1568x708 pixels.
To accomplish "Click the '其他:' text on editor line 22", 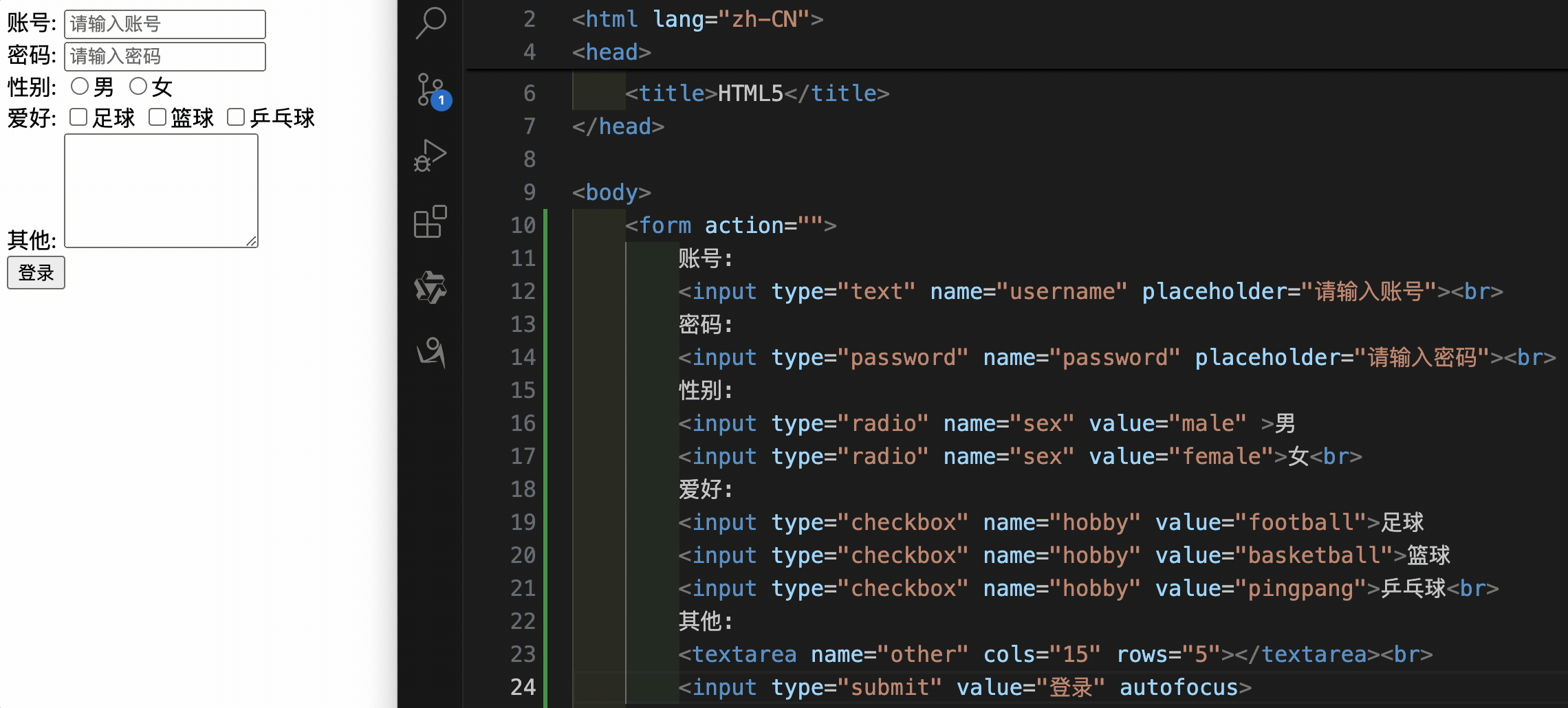I will click(706, 621).
